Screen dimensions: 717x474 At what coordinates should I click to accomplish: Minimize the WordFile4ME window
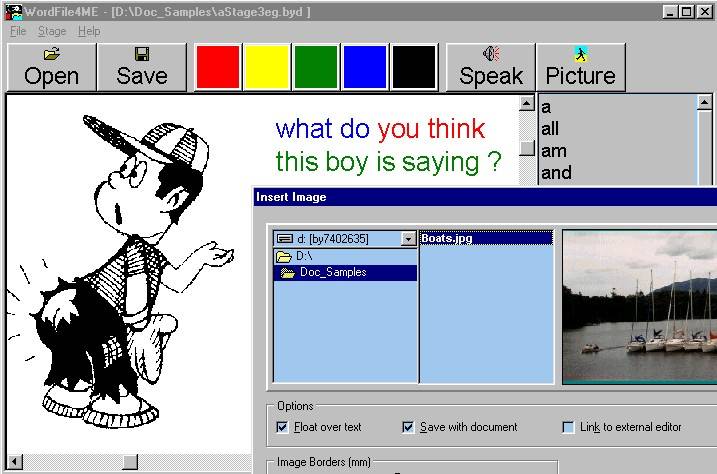(670, 11)
